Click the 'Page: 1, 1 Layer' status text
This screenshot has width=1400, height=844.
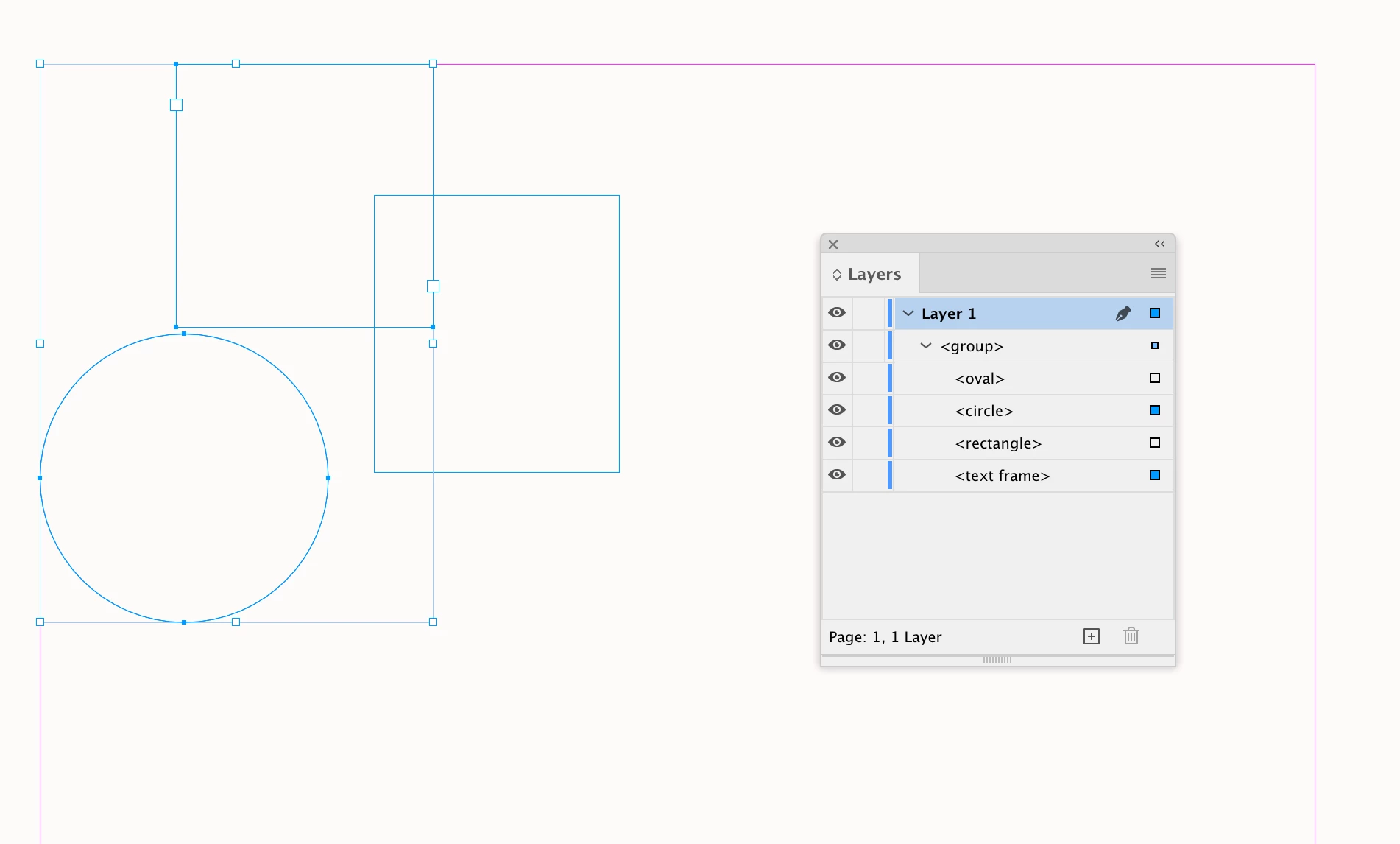point(885,637)
